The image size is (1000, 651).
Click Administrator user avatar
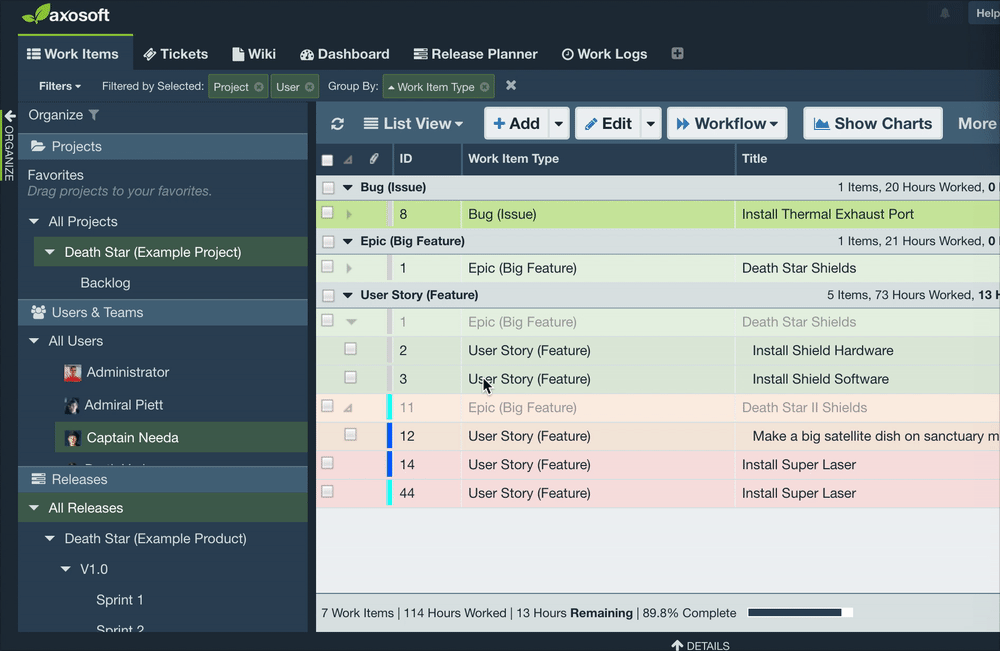pos(73,372)
